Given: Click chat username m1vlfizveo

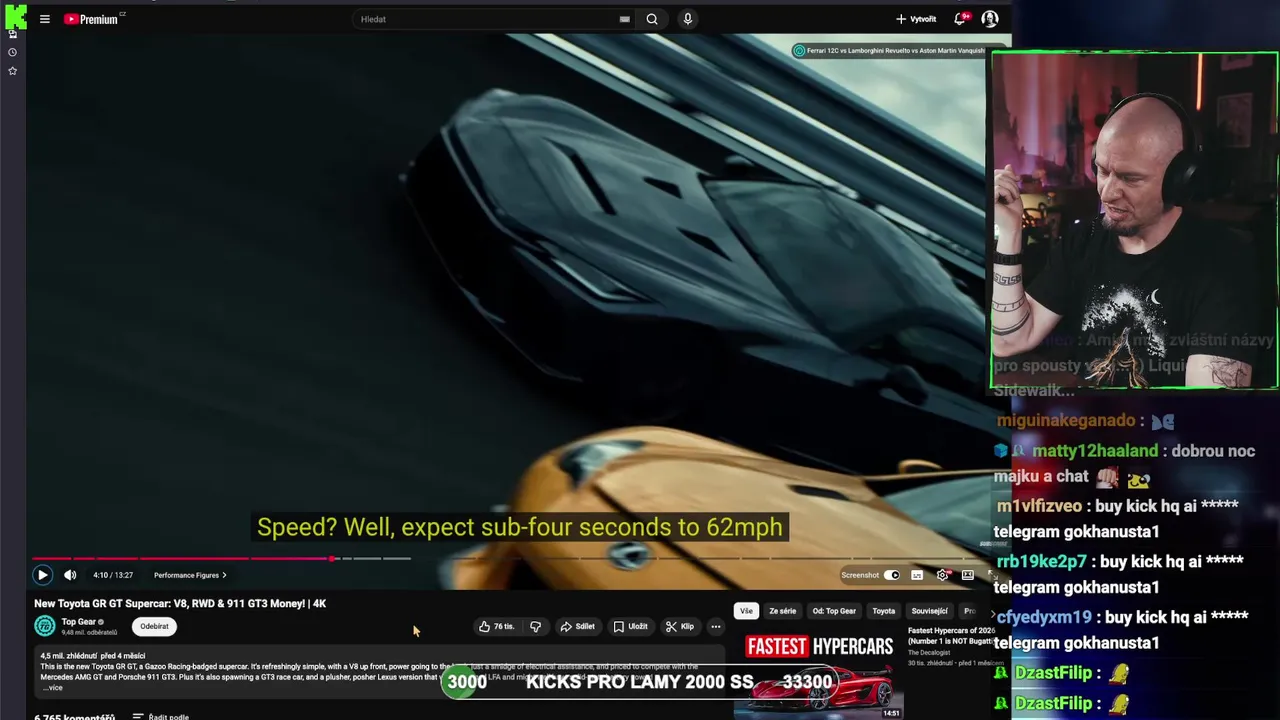Looking at the screenshot, I should pyautogui.click(x=1040, y=506).
